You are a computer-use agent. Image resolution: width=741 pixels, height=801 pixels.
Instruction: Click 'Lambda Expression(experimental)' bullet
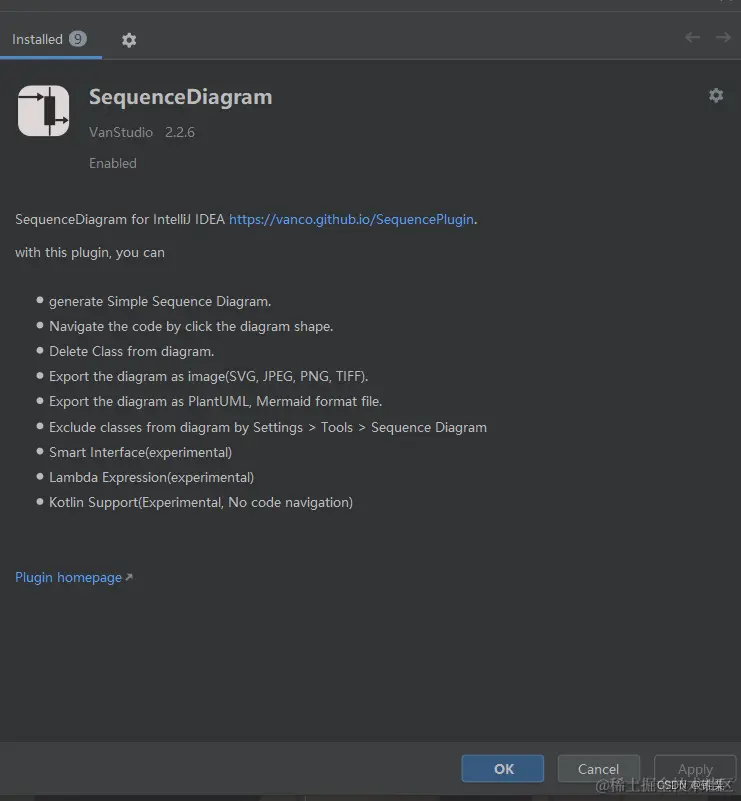tap(151, 477)
